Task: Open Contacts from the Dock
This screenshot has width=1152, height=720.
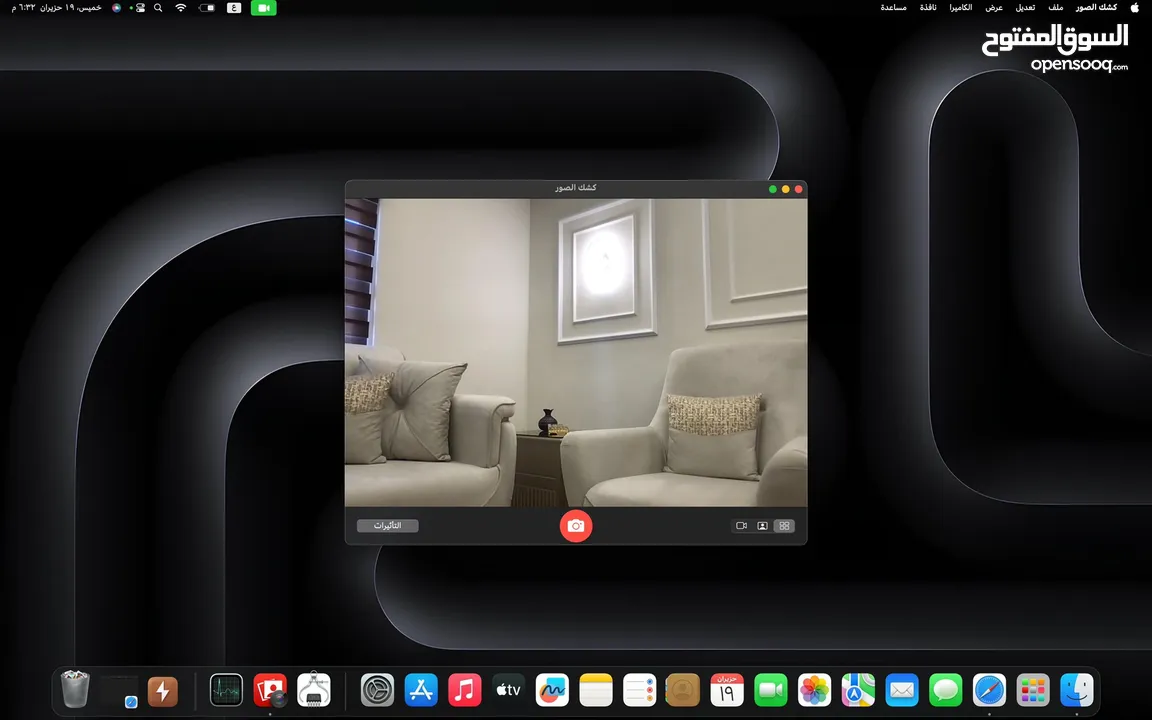Action: (x=683, y=690)
